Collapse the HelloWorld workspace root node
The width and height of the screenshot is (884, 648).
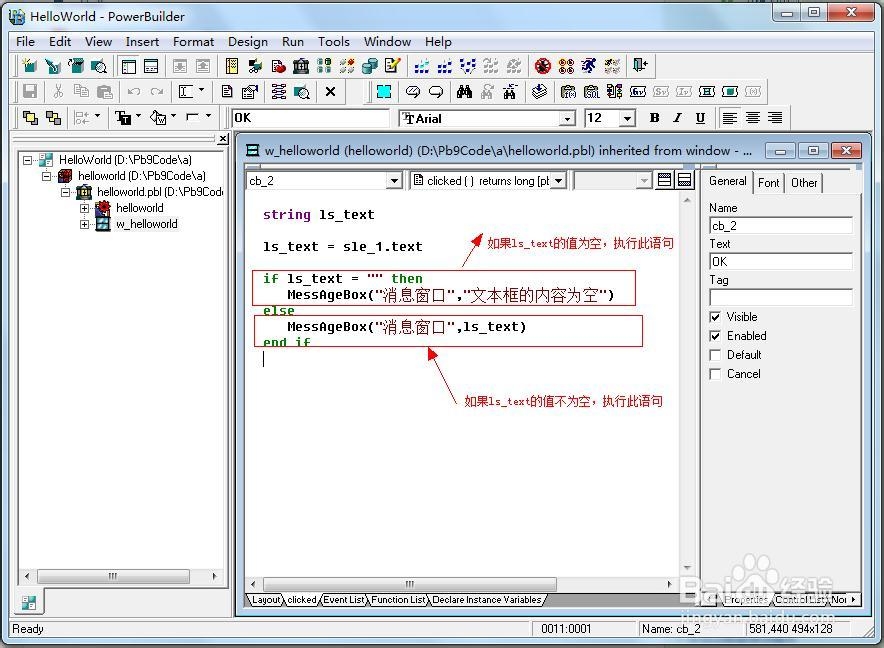[27, 160]
